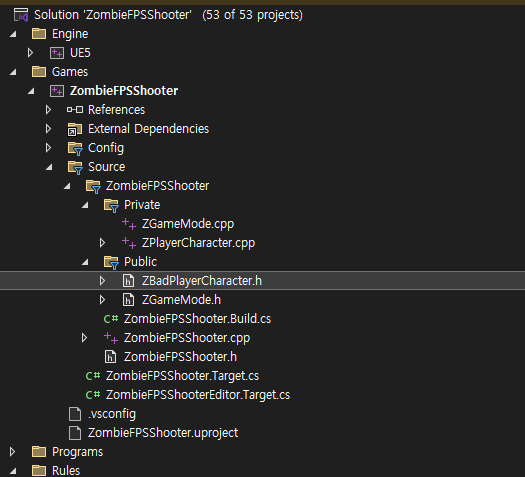Click the C++ icon of ZPlayerCharacter.cpp
525x477 pixels.
coord(129,243)
